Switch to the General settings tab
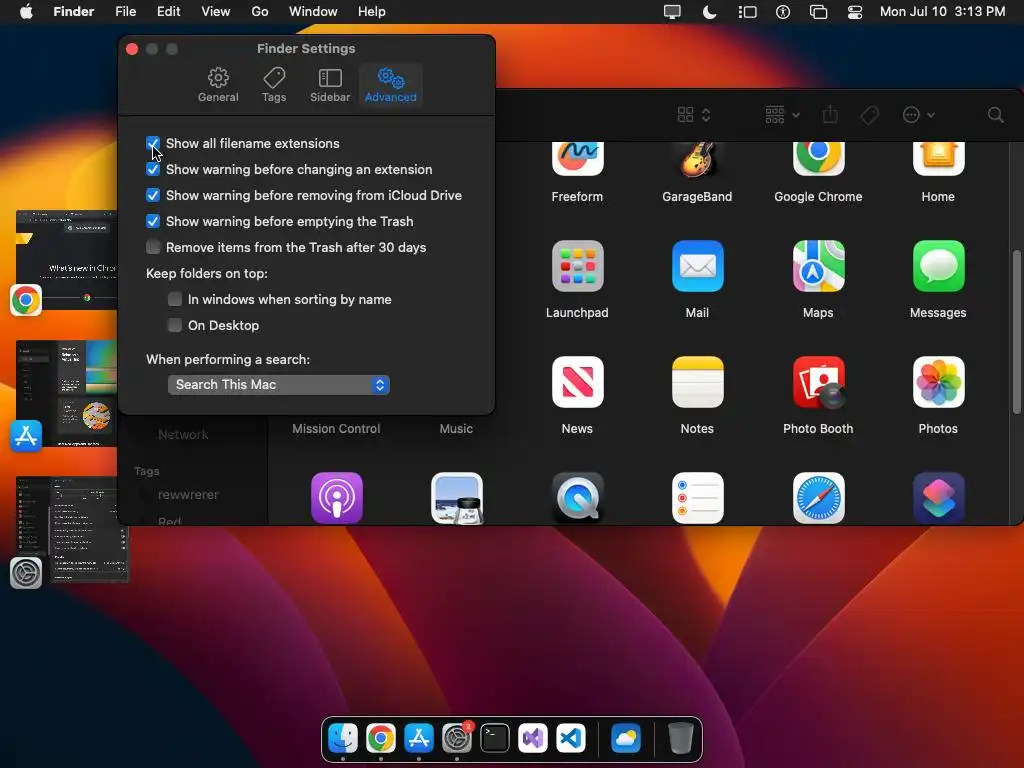 tap(218, 85)
